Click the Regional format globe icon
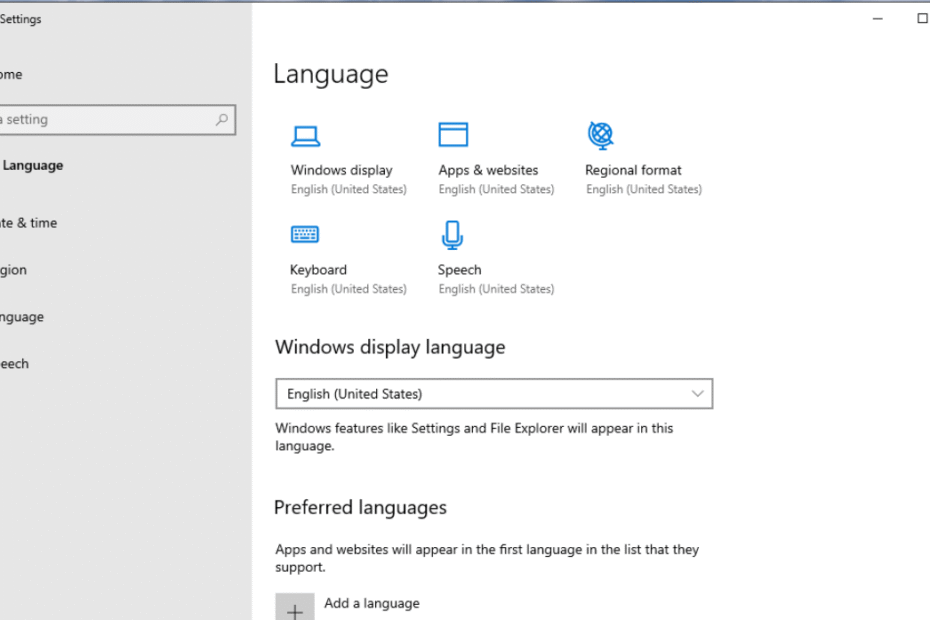Viewport: 930px width, 620px height. tap(601, 135)
